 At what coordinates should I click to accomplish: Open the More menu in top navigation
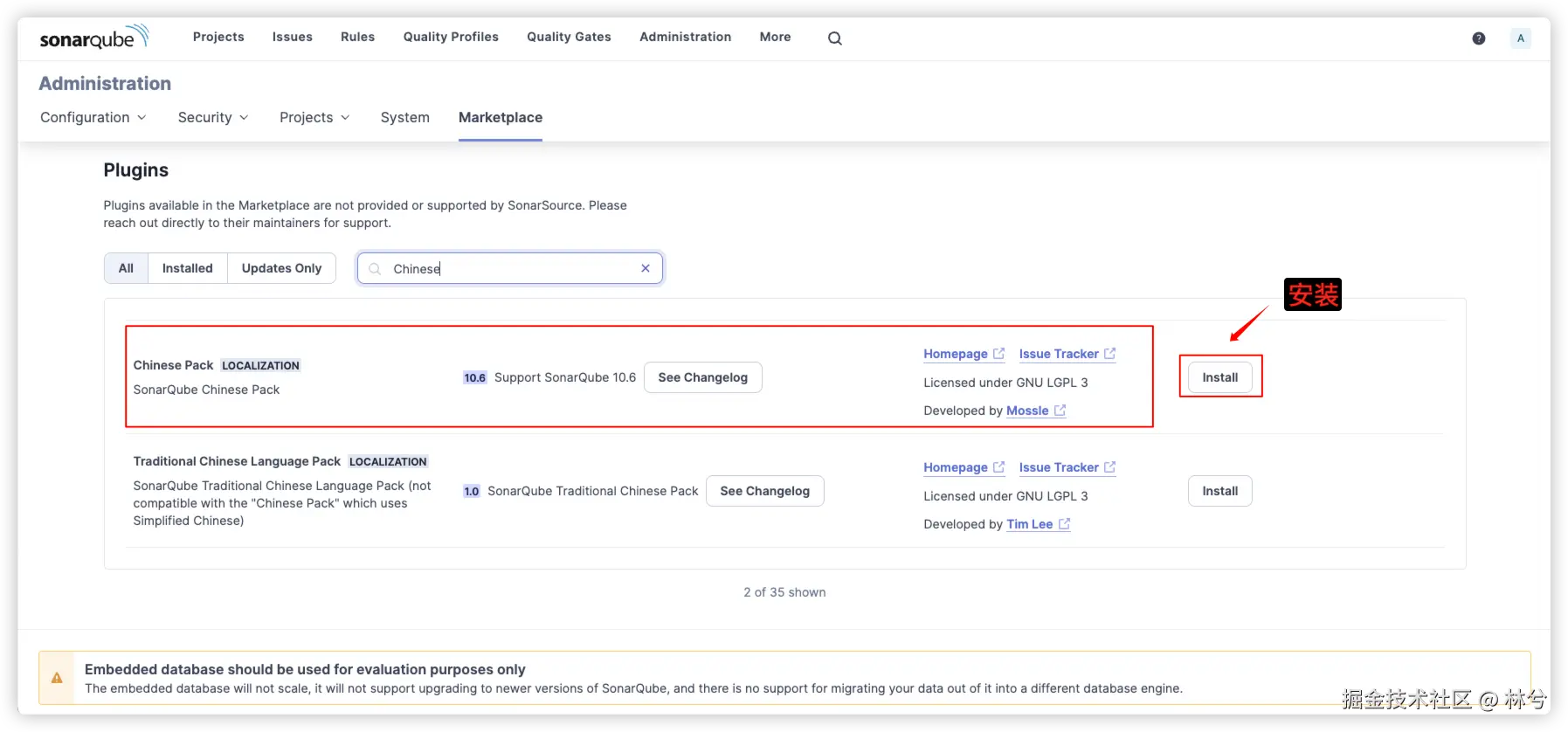775,37
